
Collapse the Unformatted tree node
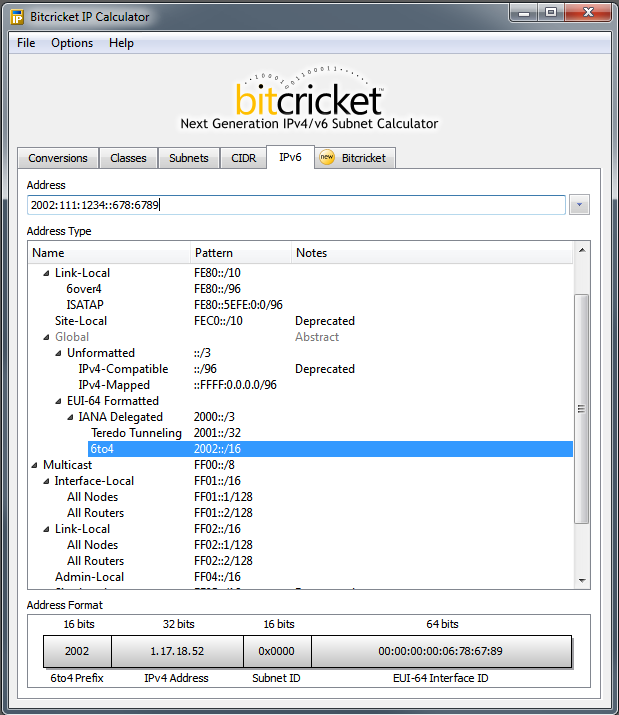coord(58,353)
